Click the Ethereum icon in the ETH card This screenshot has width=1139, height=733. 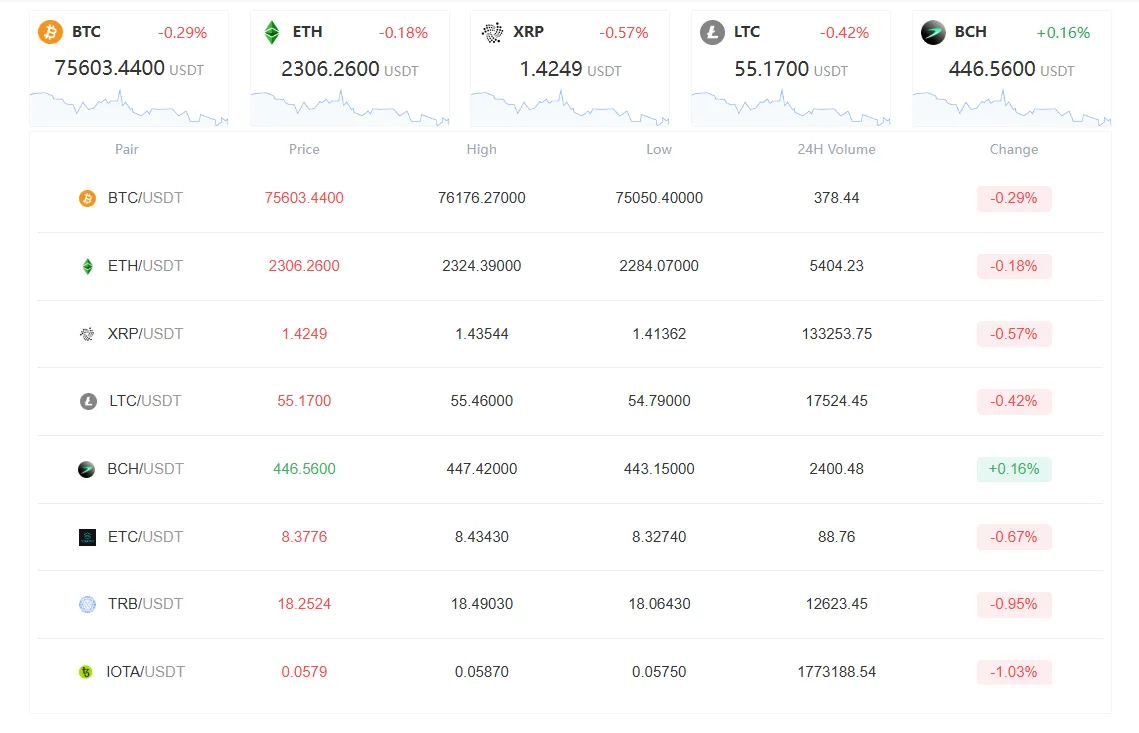272,32
